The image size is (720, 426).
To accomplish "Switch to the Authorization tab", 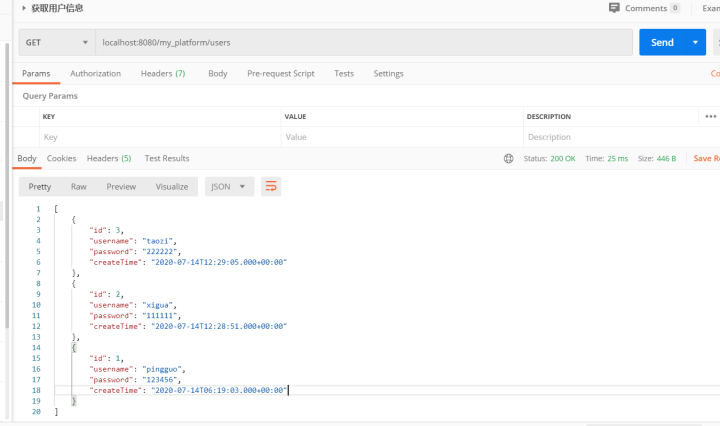I will point(96,73).
